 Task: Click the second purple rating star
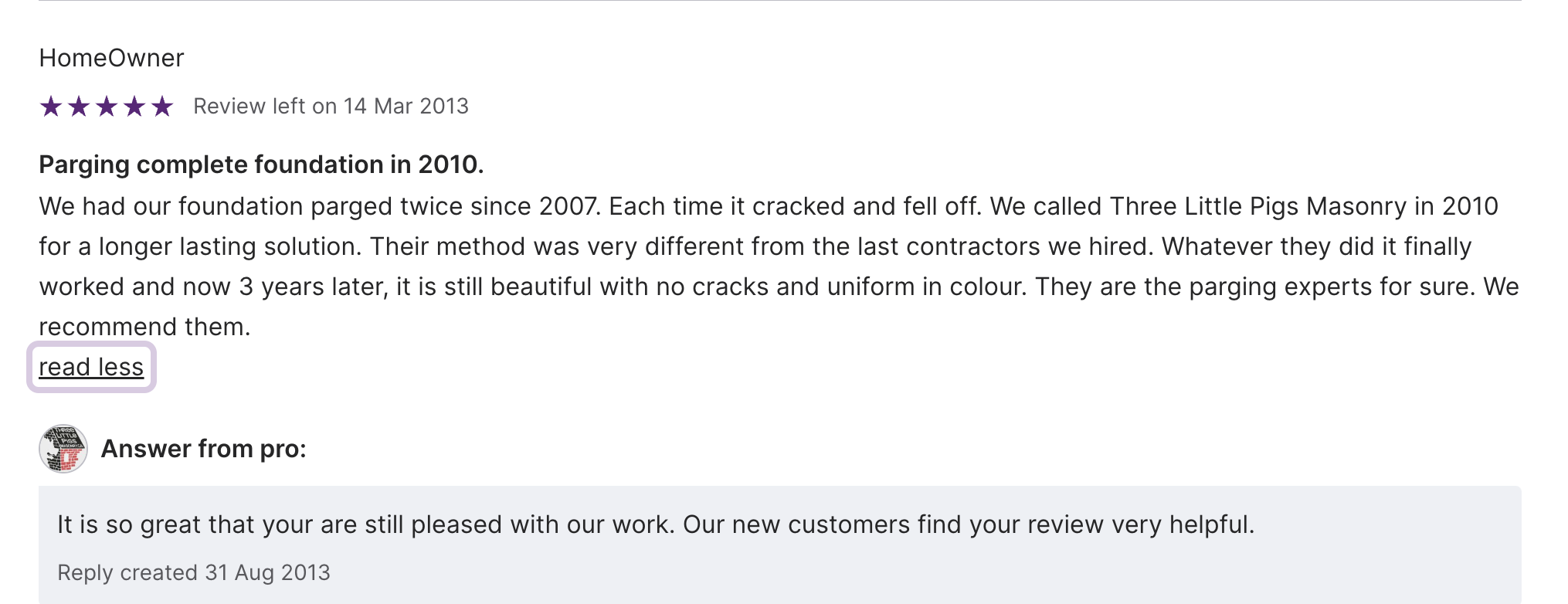coord(79,107)
